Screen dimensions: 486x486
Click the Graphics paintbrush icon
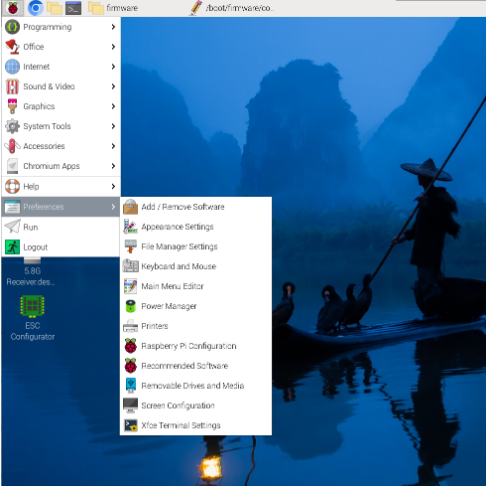tap(12, 106)
